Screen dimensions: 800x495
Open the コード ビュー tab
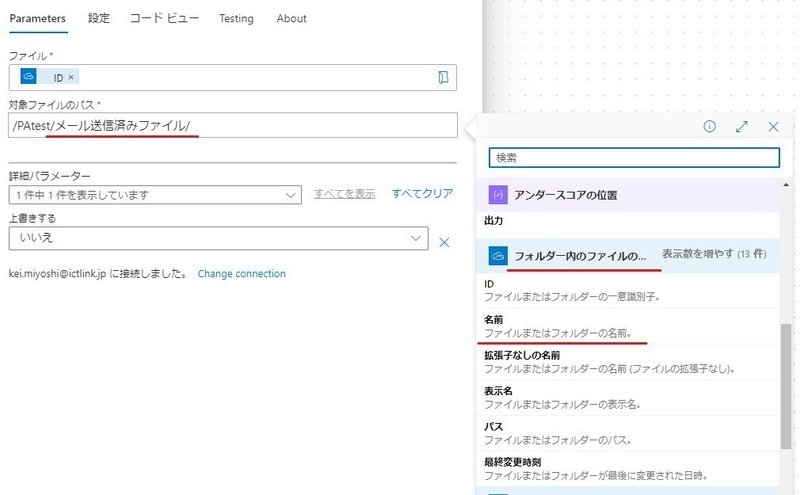[x=164, y=18]
